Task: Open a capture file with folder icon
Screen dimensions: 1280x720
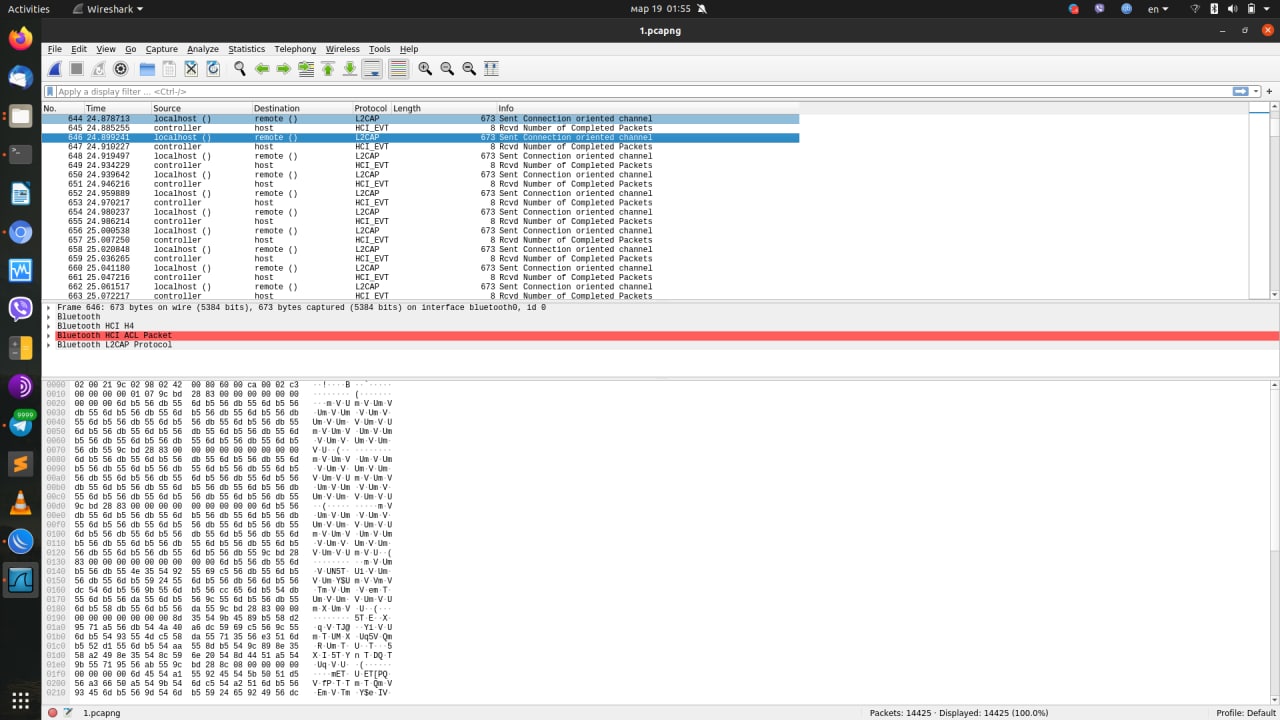Action: click(x=147, y=69)
